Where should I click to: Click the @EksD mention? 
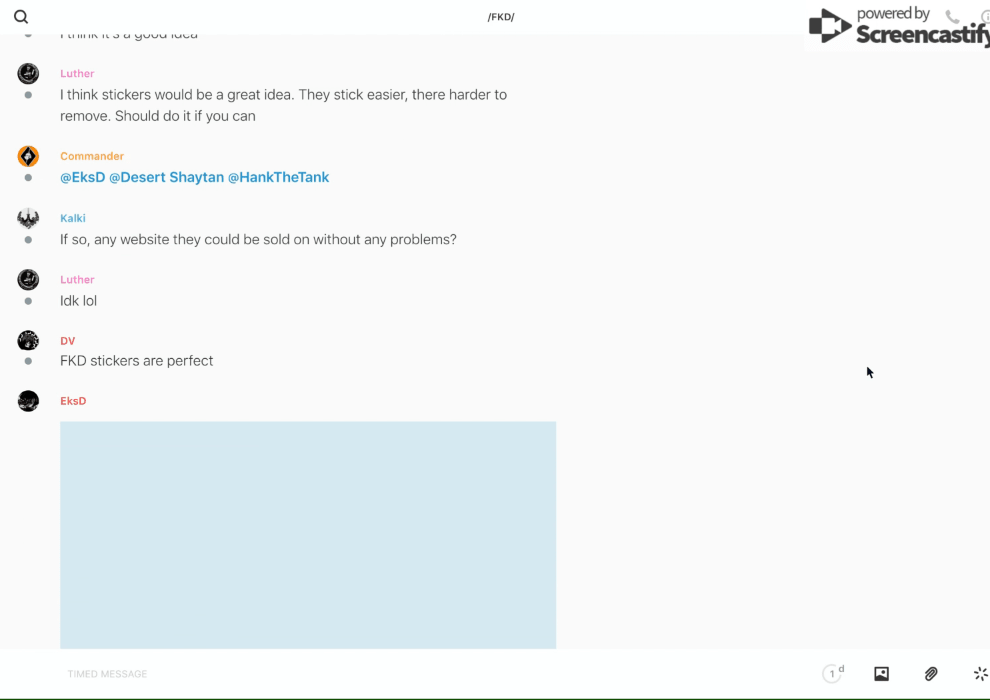[x=82, y=177]
